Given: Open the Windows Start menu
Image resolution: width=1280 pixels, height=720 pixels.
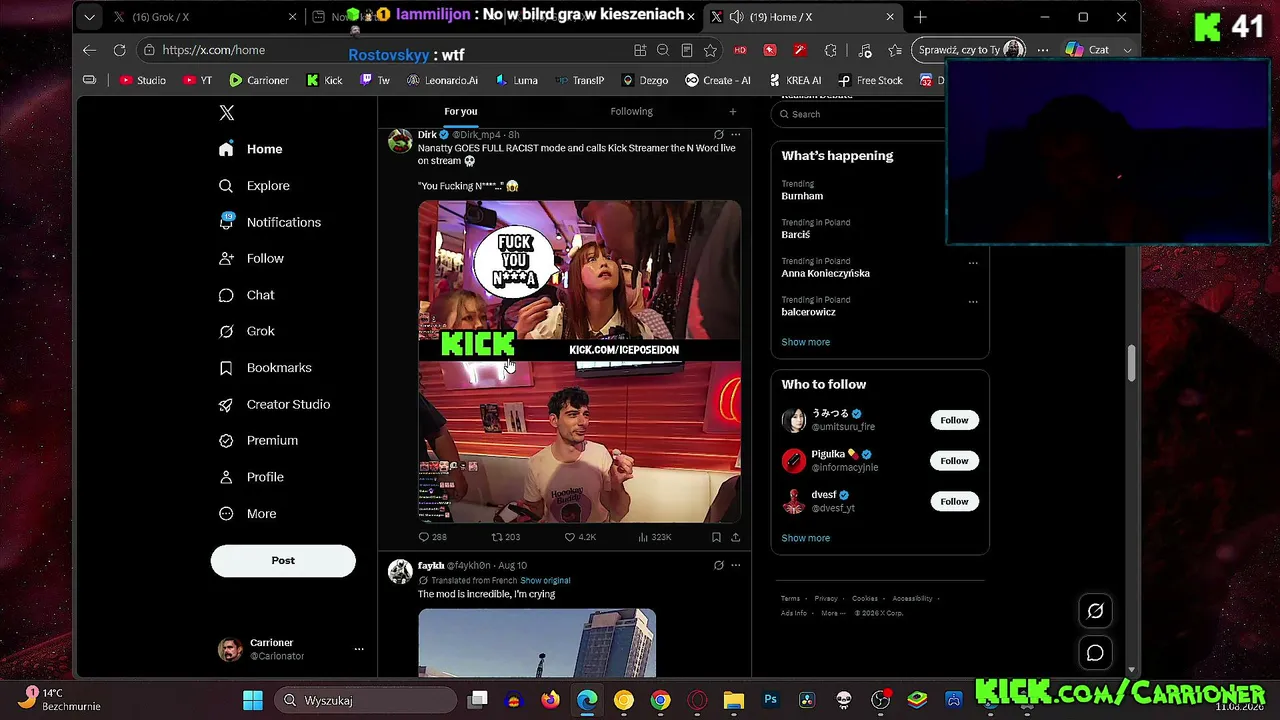Looking at the screenshot, I should [x=253, y=700].
